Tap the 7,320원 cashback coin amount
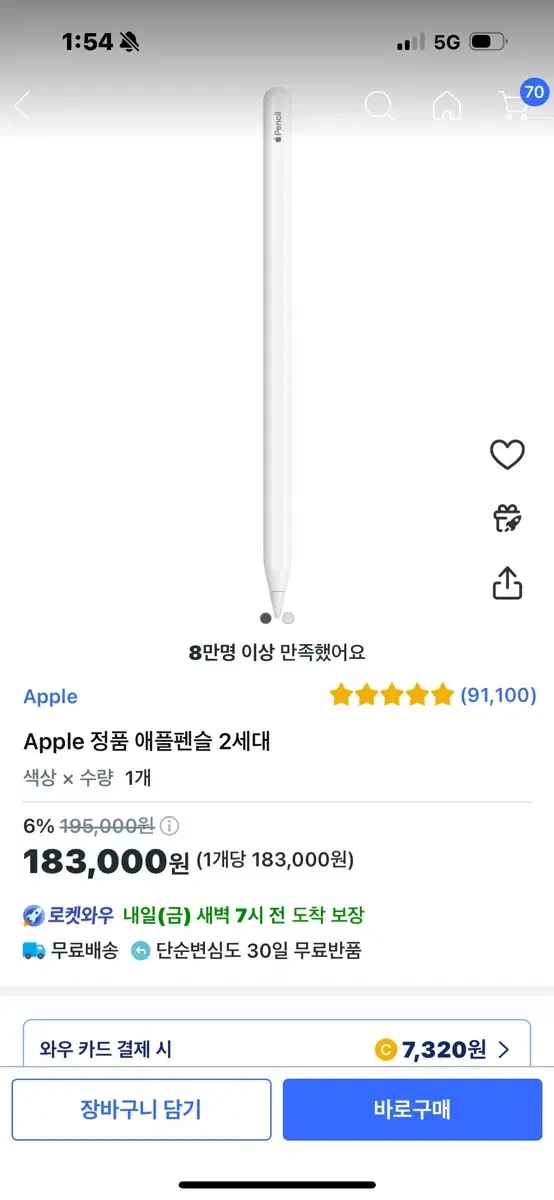This screenshot has width=554, height=1200. [x=431, y=1049]
